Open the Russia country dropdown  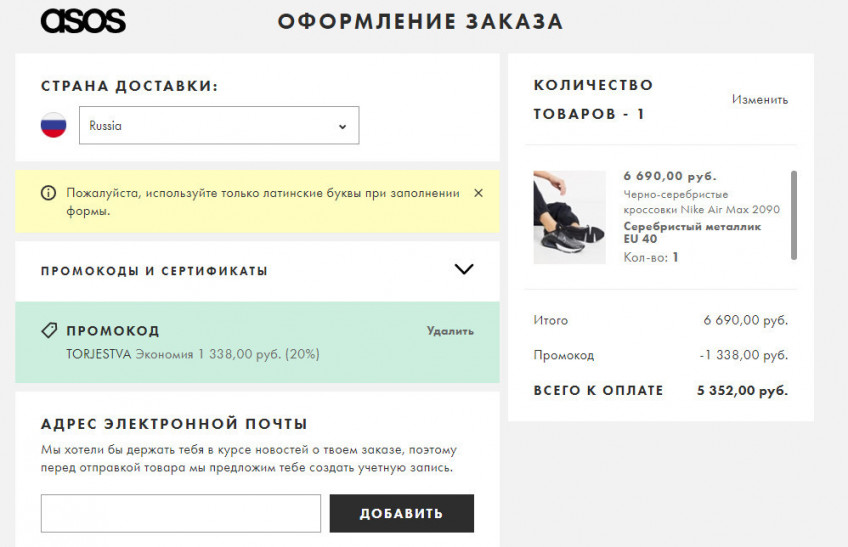[x=219, y=125]
